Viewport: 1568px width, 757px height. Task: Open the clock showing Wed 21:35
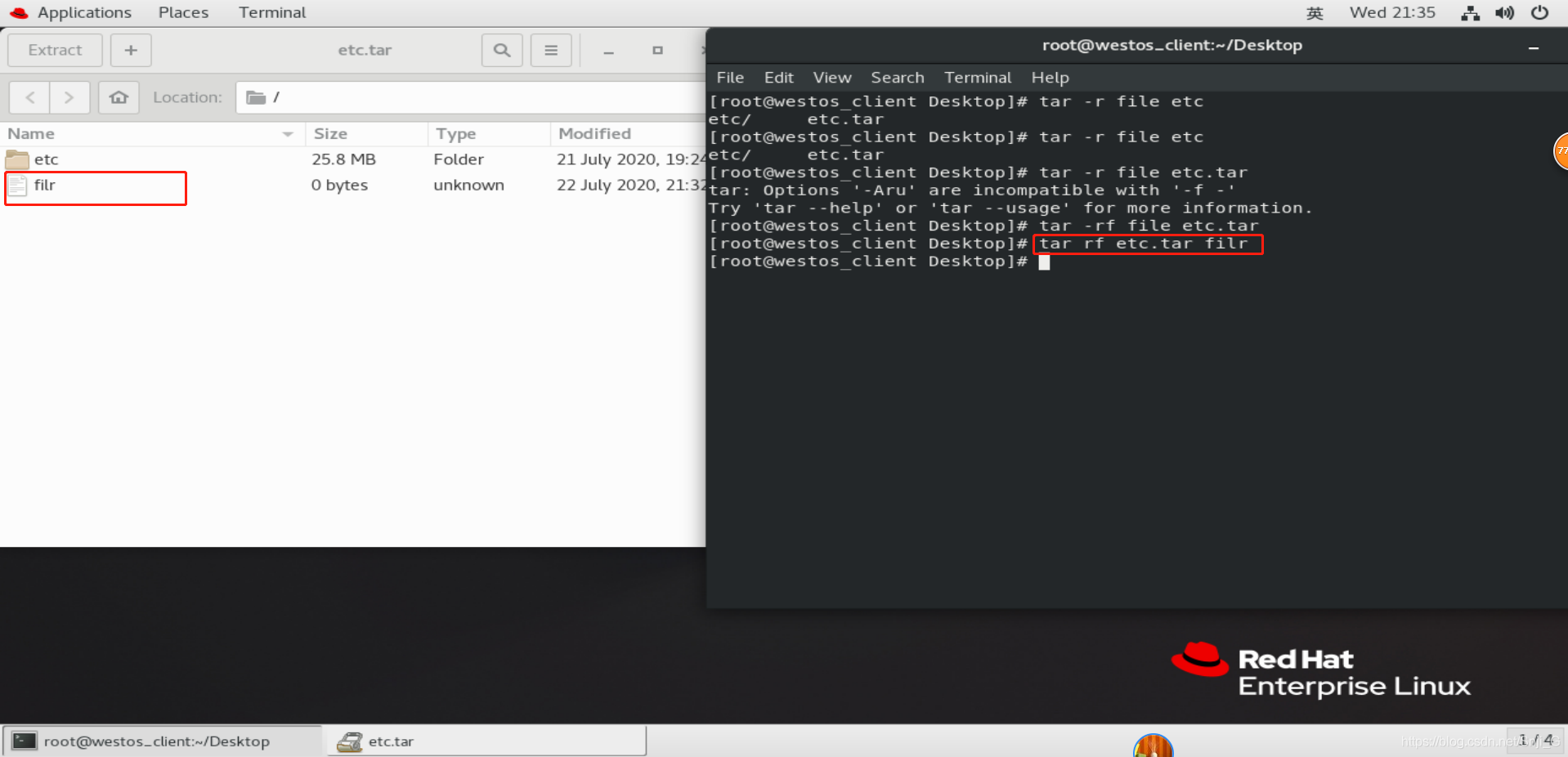click(x=1392, y=12)
